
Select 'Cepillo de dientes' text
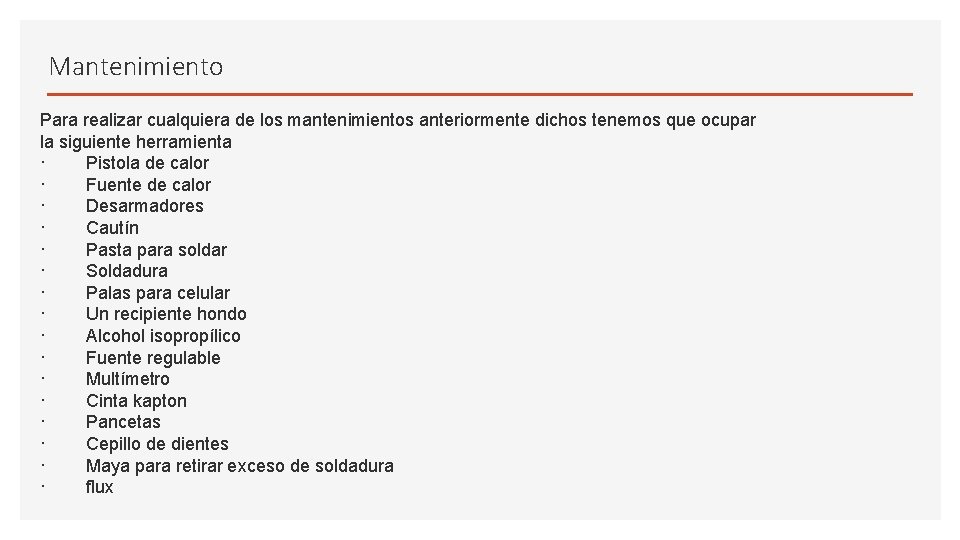point(157,444)
